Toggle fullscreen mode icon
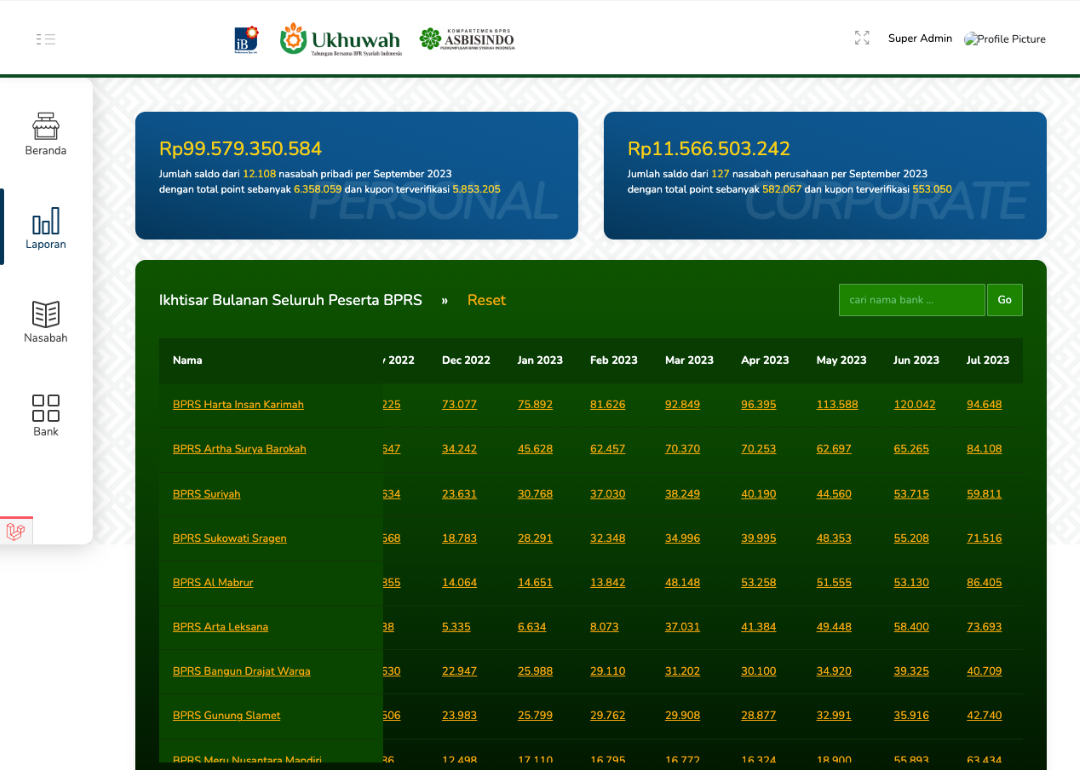 (x=862, y=38)
